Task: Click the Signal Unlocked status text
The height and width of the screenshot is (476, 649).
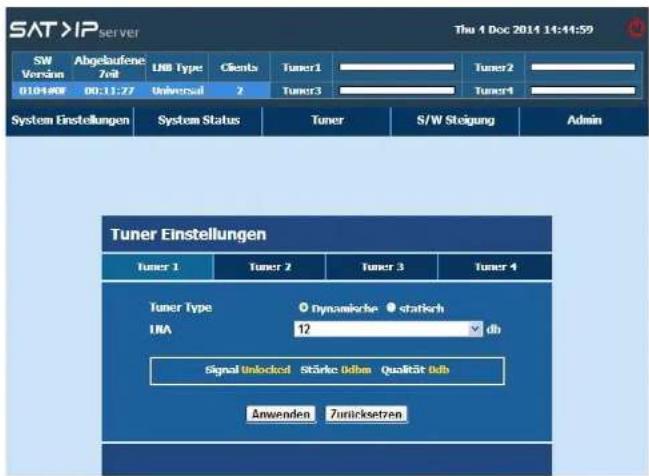Action: 248,370
